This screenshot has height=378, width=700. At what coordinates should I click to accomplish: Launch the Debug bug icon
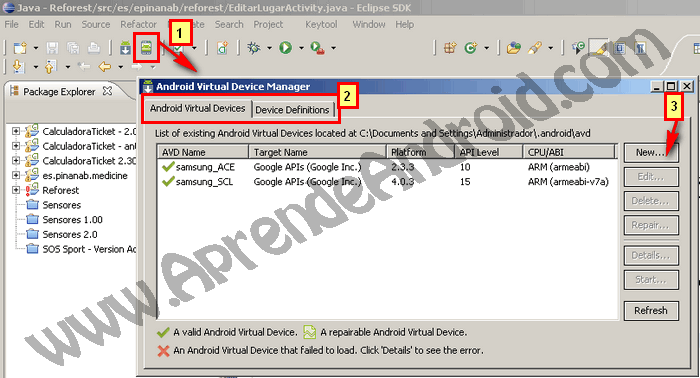pyautogui.click(x=254, y=48)
